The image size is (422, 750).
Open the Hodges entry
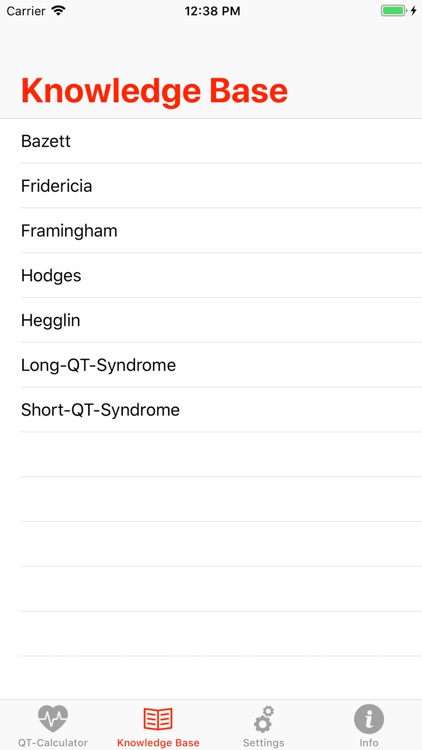tap(211, 276)
